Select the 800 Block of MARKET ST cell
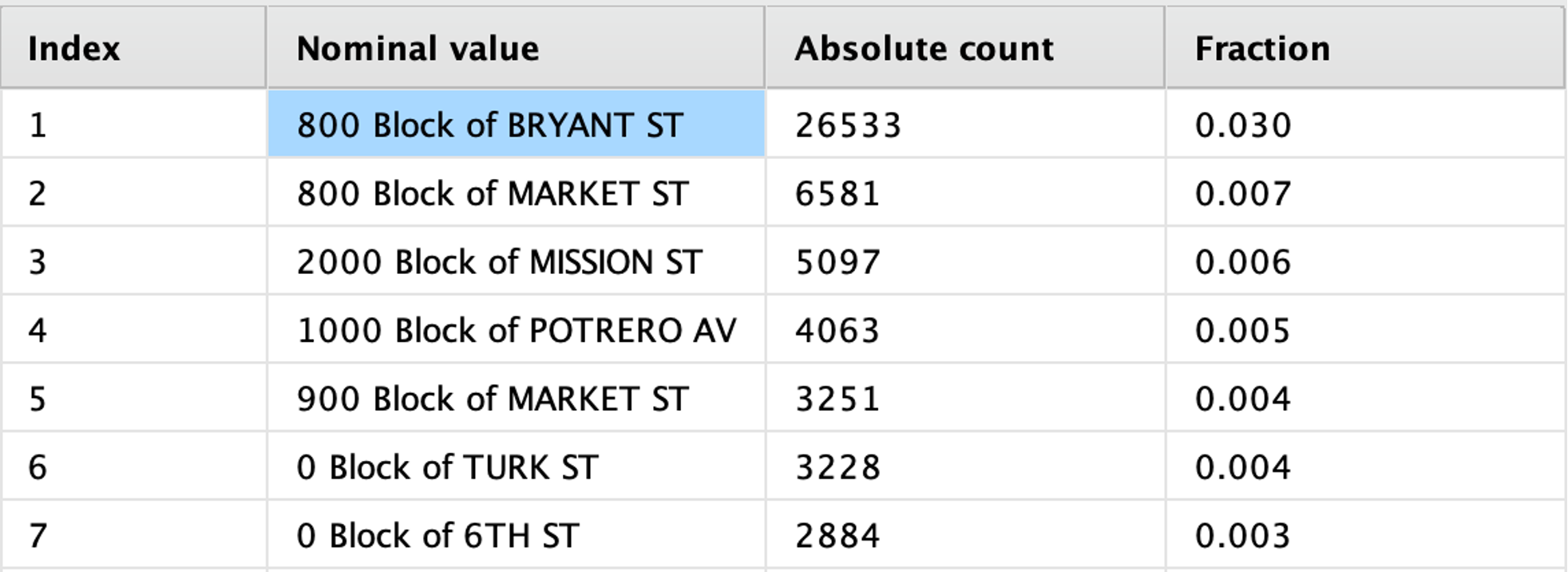The width and height of the screenshot is (1568, 572). tap(516, 193)
